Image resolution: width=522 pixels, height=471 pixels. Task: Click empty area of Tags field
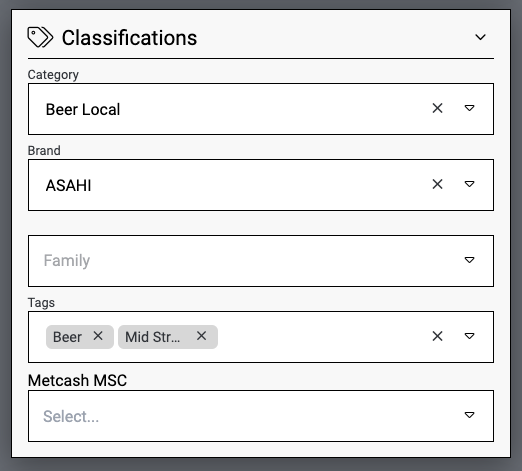click(320, 337)
